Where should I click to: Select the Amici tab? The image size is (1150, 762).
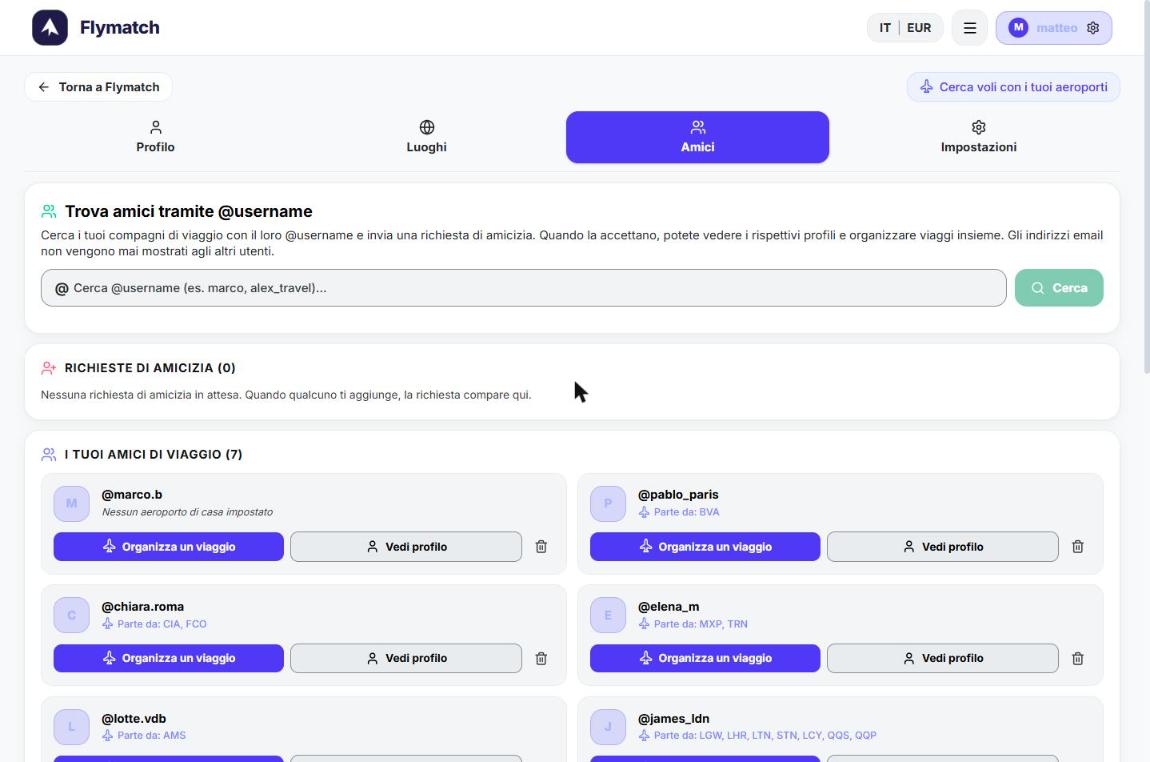pos(697,137)
